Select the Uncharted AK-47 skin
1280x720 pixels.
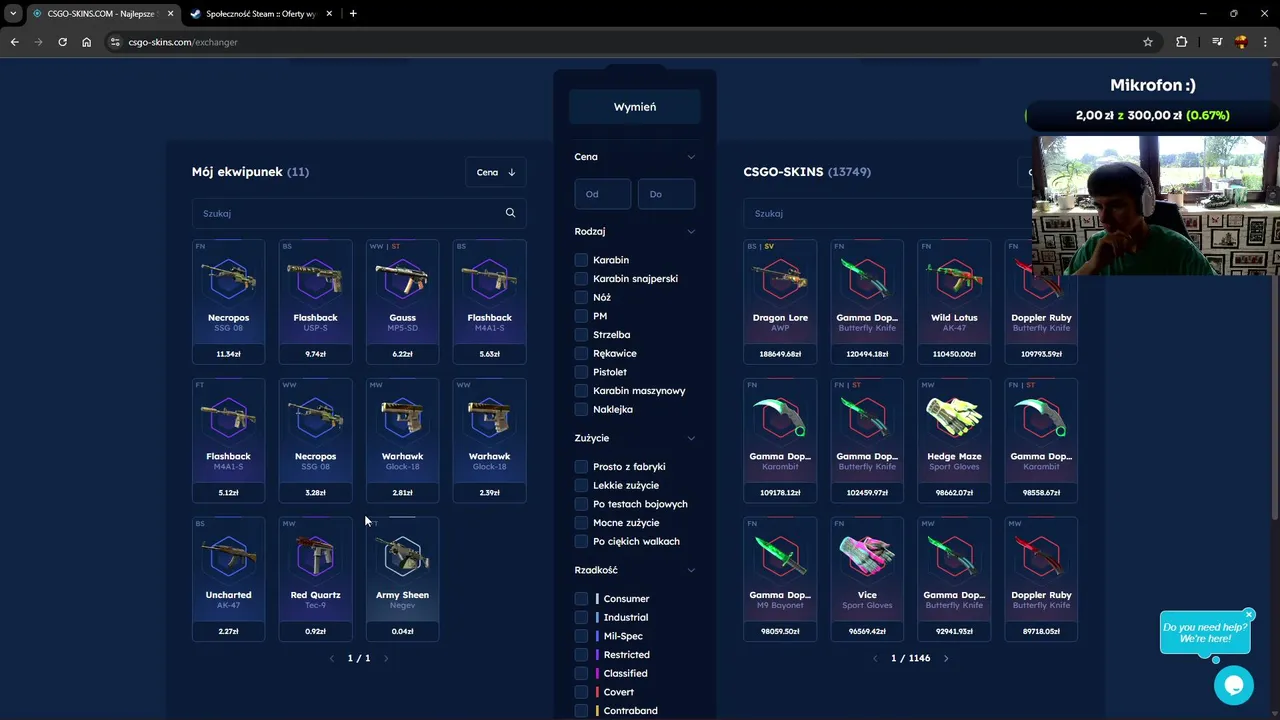coord(229,579)
